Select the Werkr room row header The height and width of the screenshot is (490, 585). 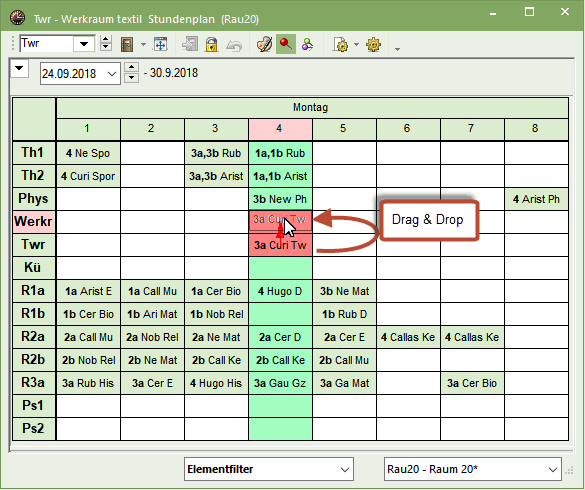tap(34, 221)
